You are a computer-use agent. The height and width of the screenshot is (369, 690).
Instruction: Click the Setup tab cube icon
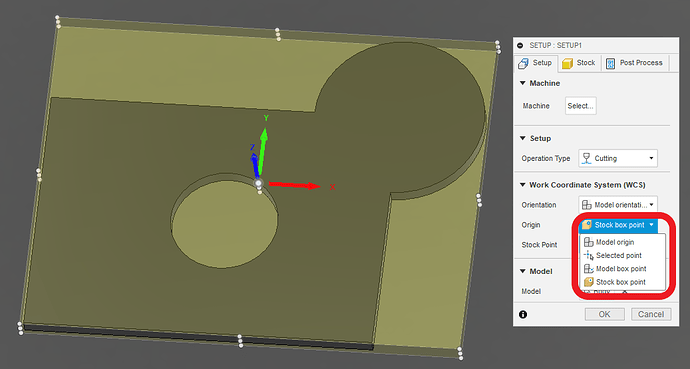[x=523, y=63]
